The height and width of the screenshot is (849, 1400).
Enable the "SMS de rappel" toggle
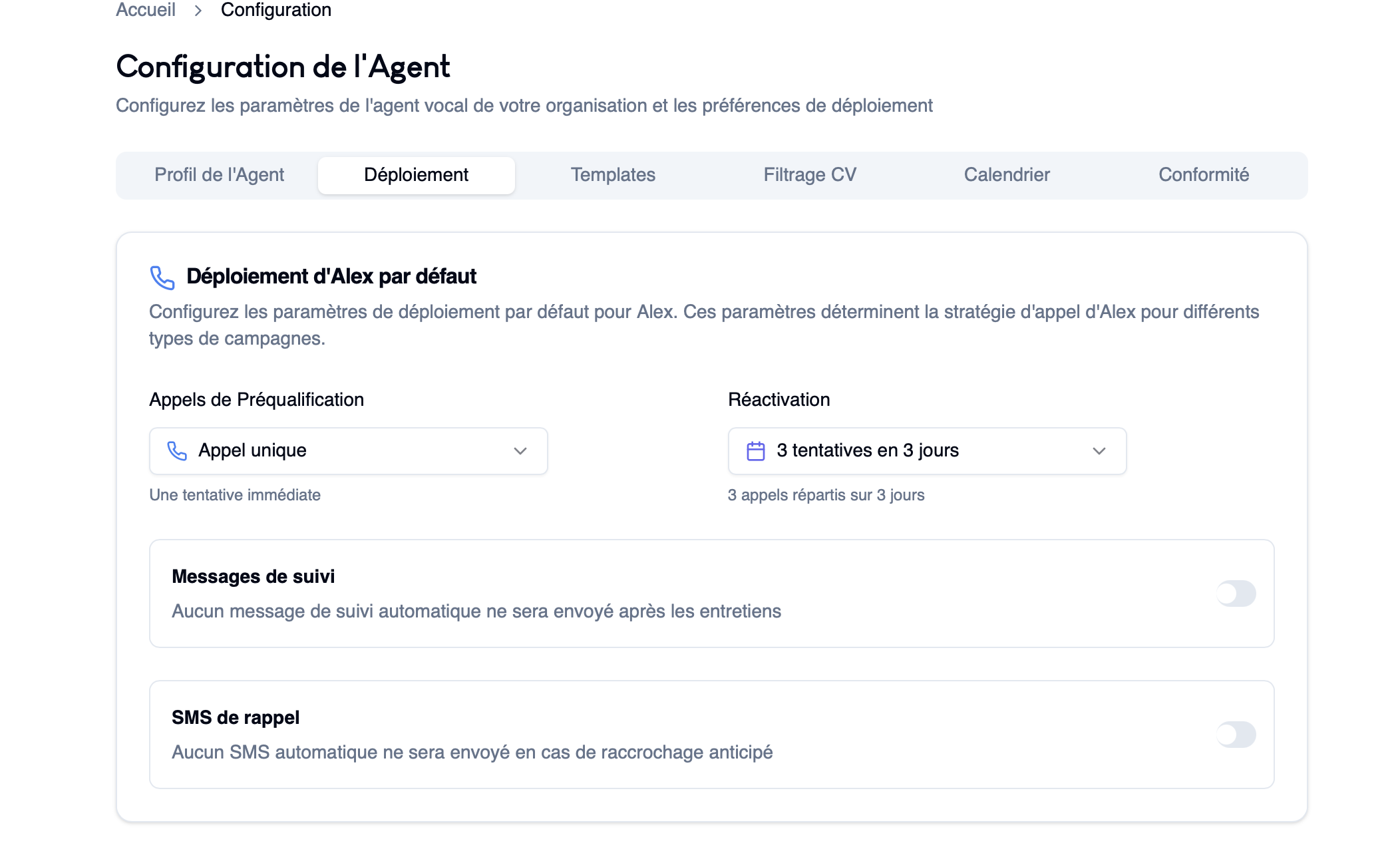point(1235,735)
